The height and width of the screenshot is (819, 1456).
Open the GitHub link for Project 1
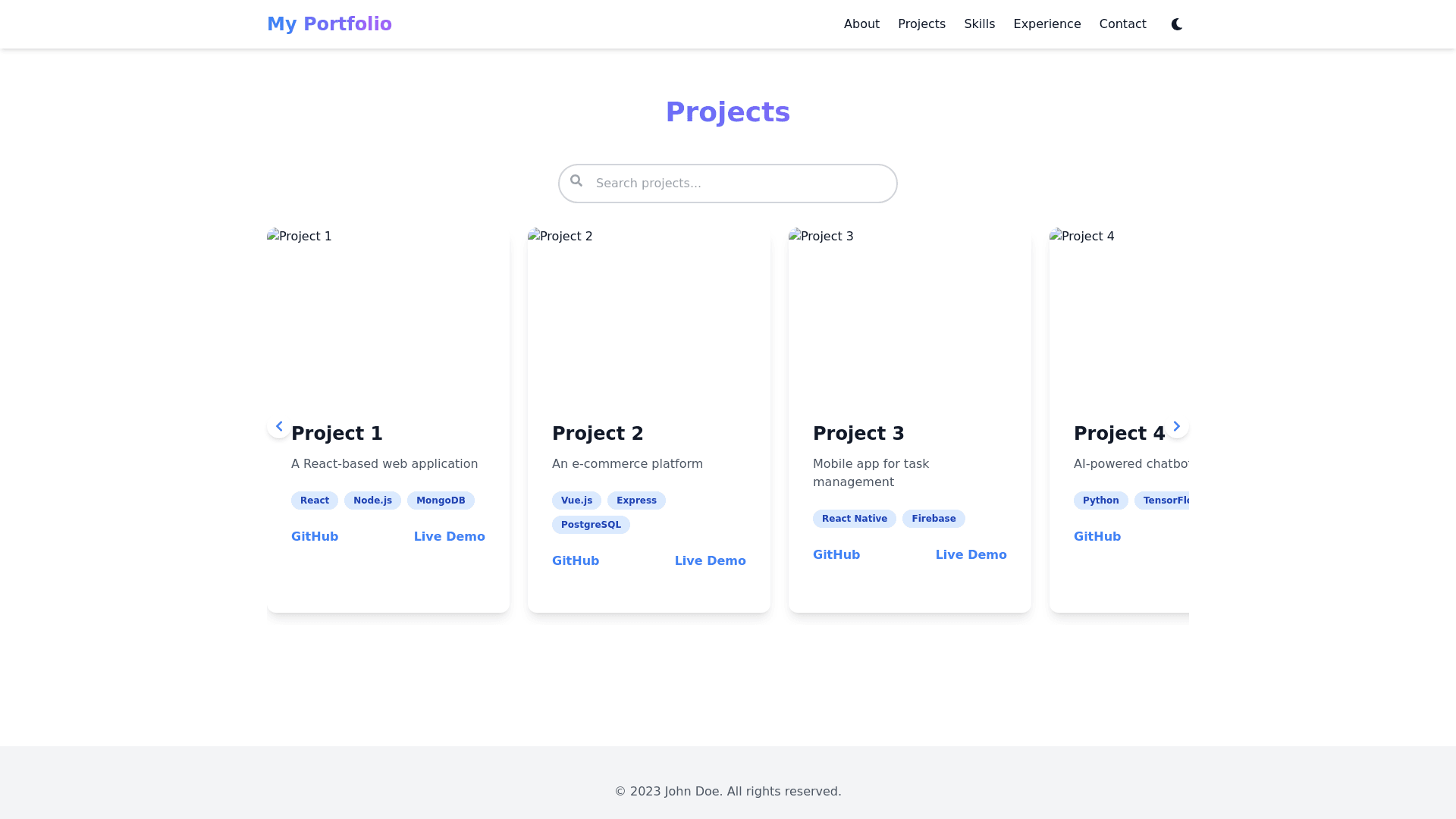[x=315, y=537]
